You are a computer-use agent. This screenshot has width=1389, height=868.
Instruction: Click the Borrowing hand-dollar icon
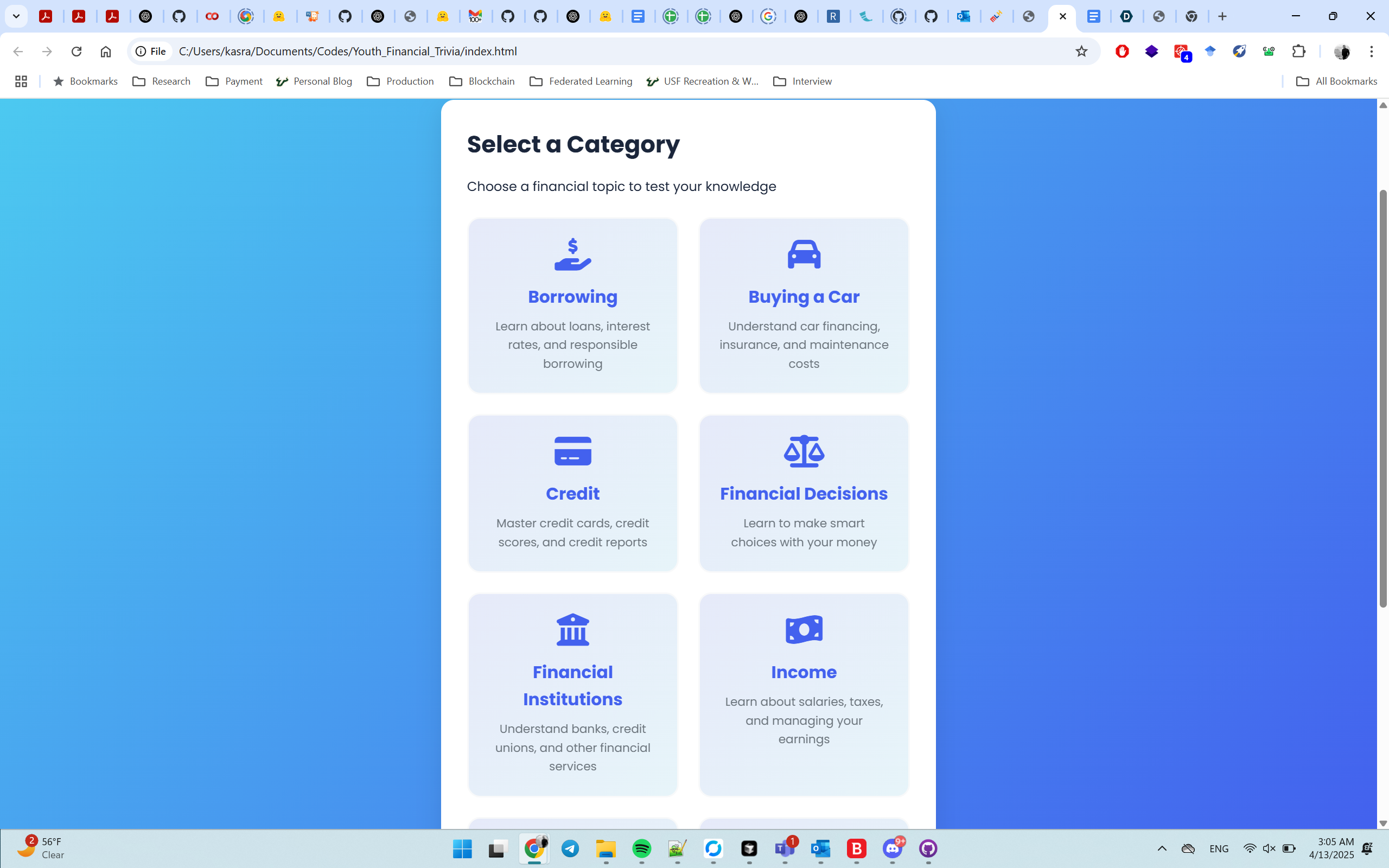(572, 255)
